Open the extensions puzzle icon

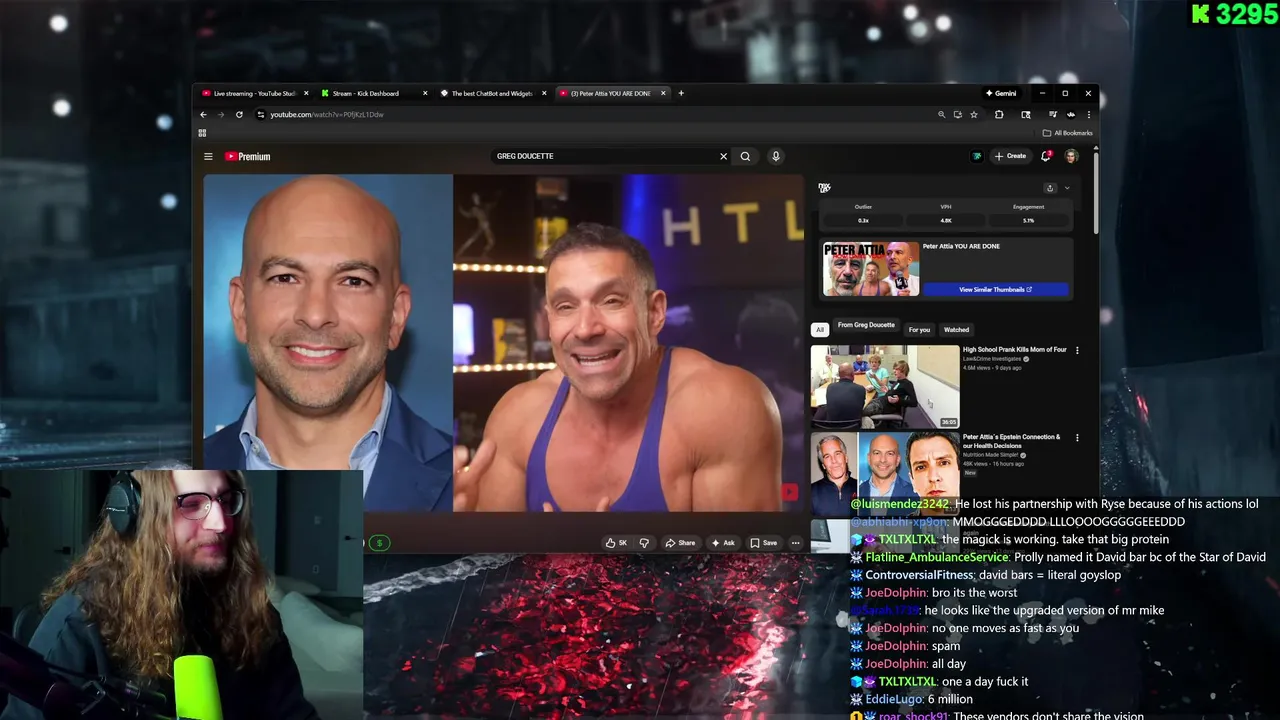coord(999,114)
